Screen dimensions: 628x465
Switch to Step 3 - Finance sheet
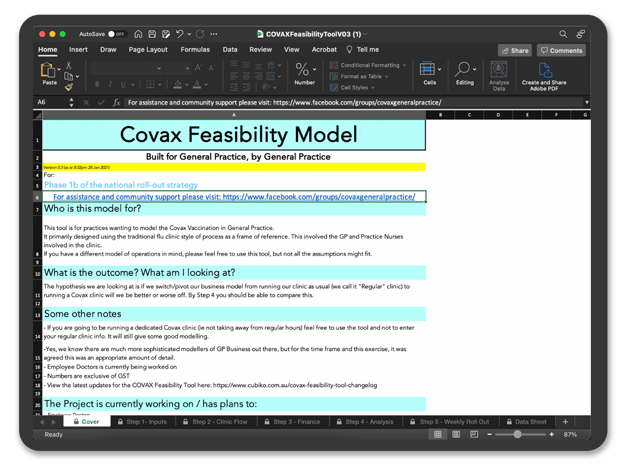[x=292, y=422]
